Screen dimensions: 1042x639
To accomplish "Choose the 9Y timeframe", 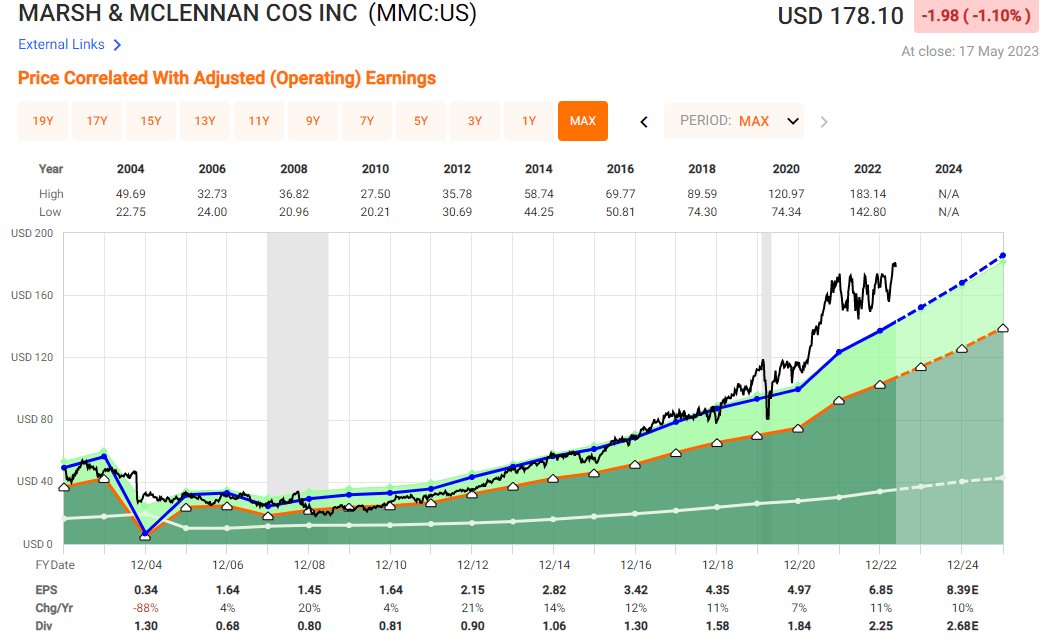I will [x=312, y=120].
